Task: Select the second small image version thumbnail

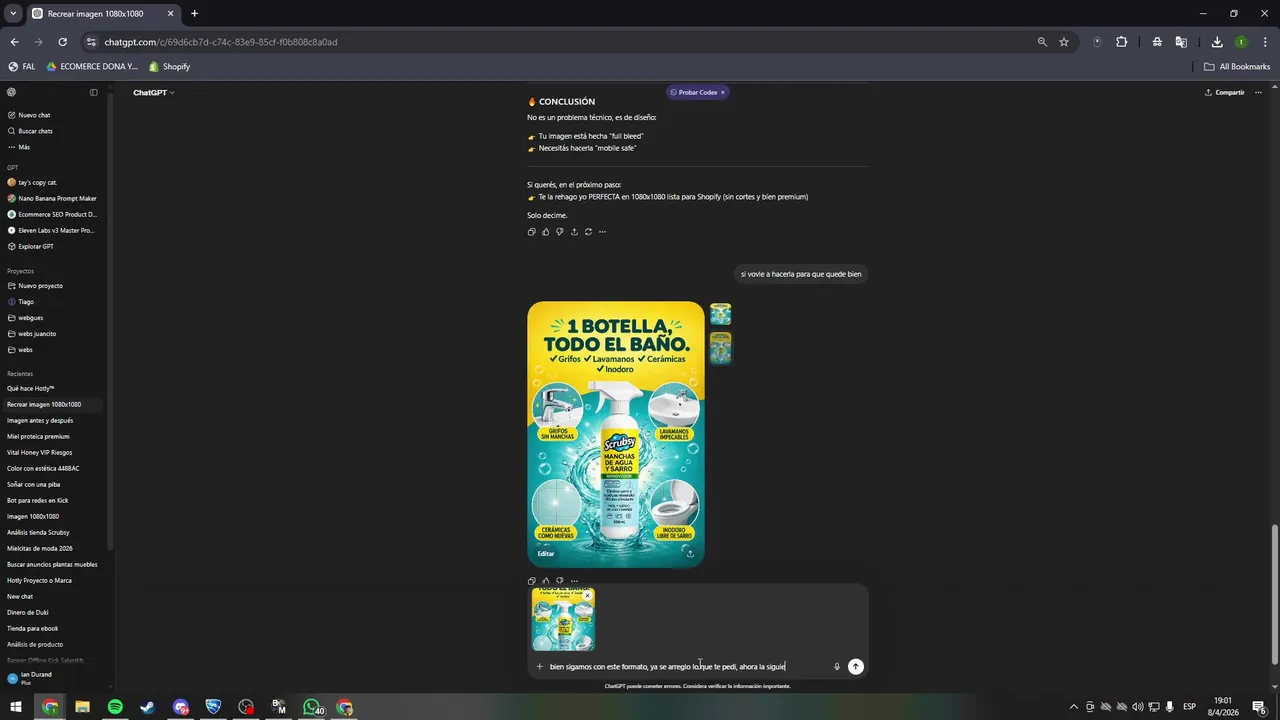Action: (x=720, y=348)
